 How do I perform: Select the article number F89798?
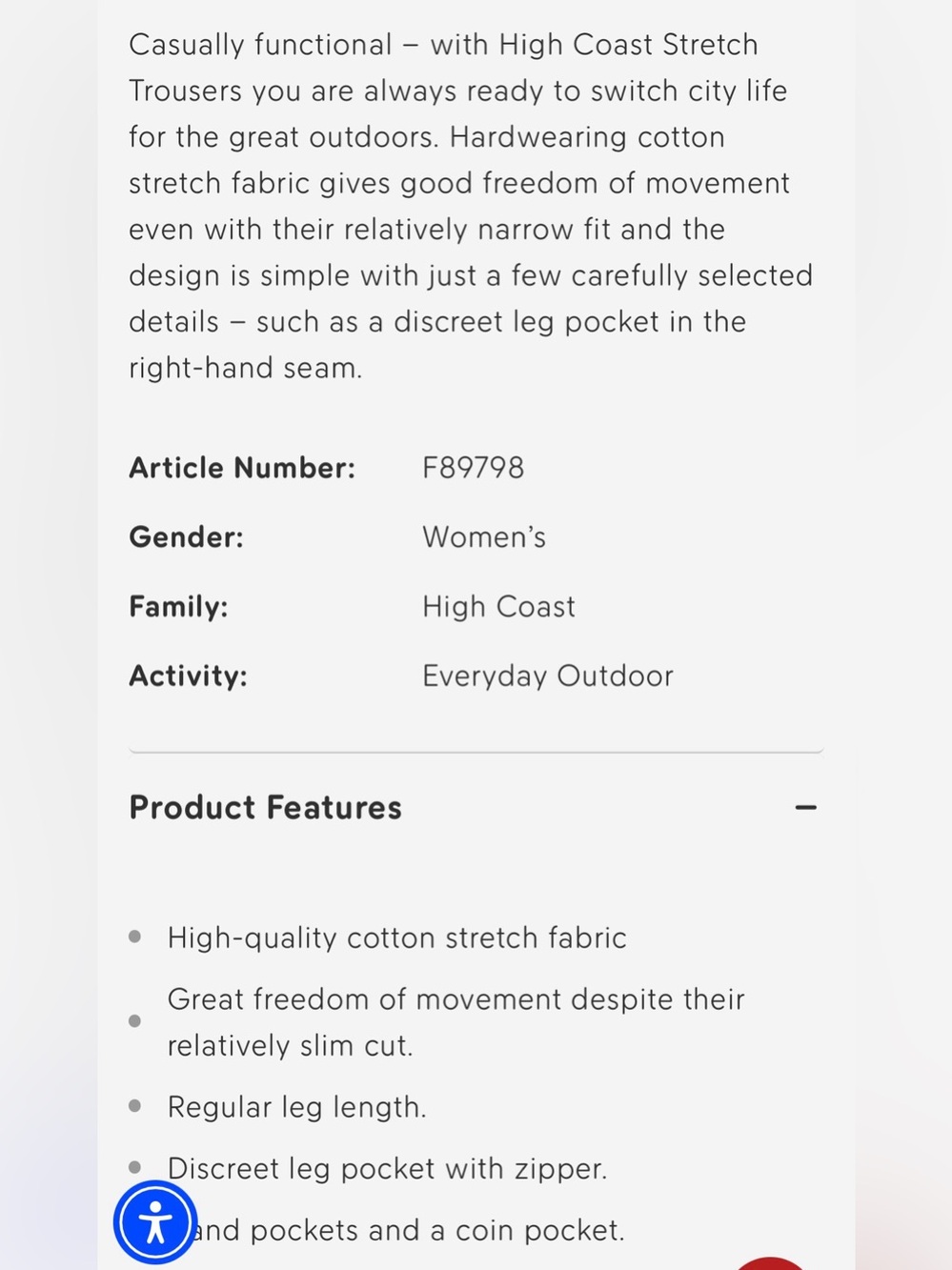click(473, 468)
